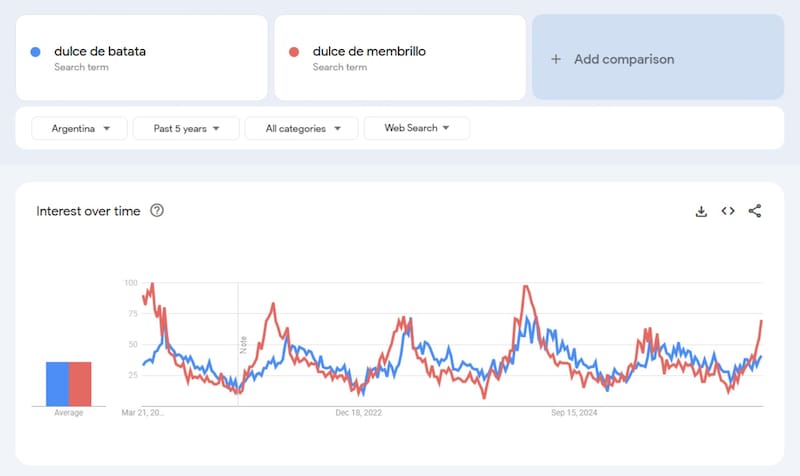Viewport: 800px width, 476px height.
Task: Click the Note marker on the chart
Action: point(243,344)
